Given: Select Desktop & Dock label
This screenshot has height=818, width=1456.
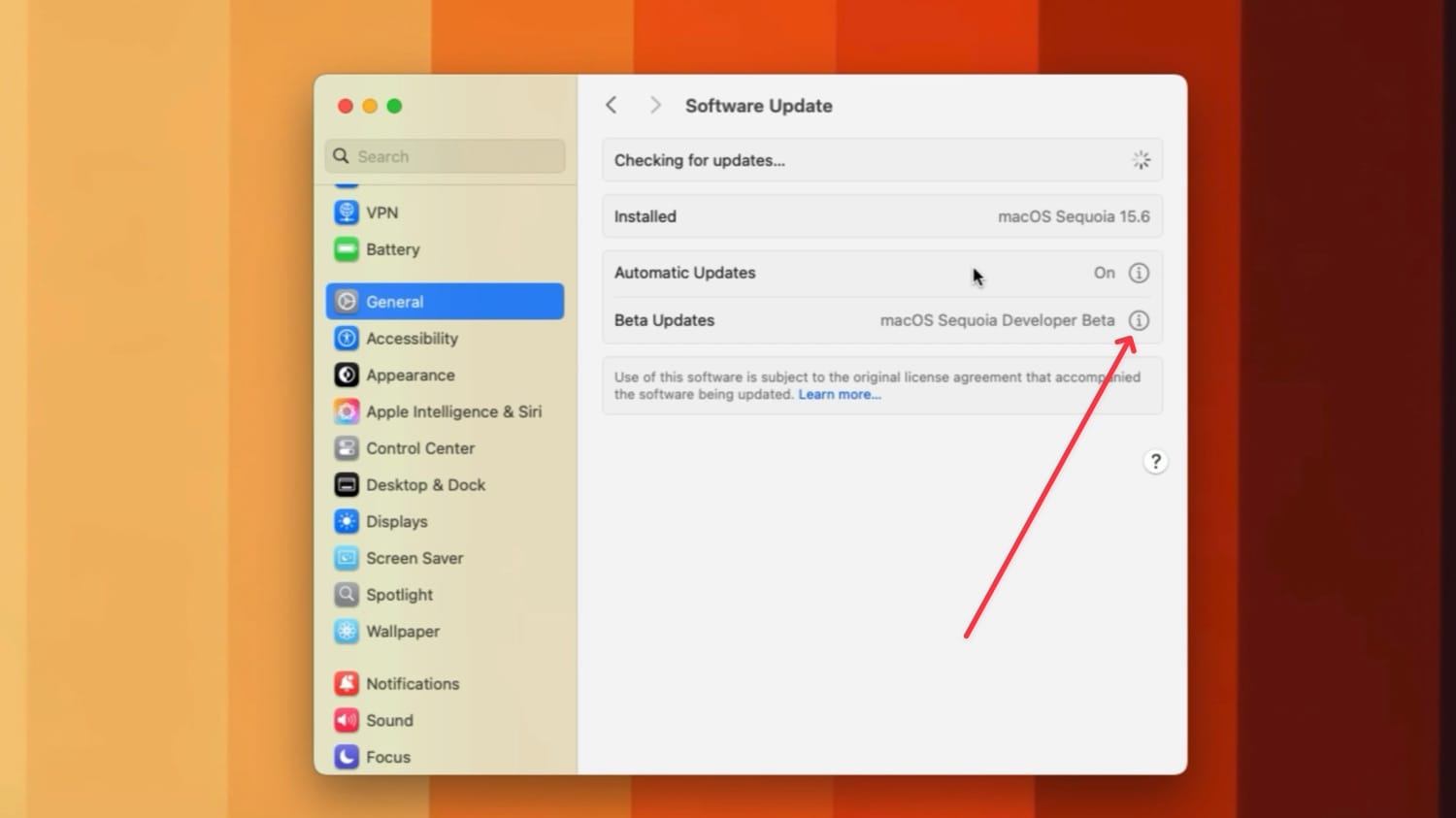Looking at the screenshot, I should [x=426, y=485].
